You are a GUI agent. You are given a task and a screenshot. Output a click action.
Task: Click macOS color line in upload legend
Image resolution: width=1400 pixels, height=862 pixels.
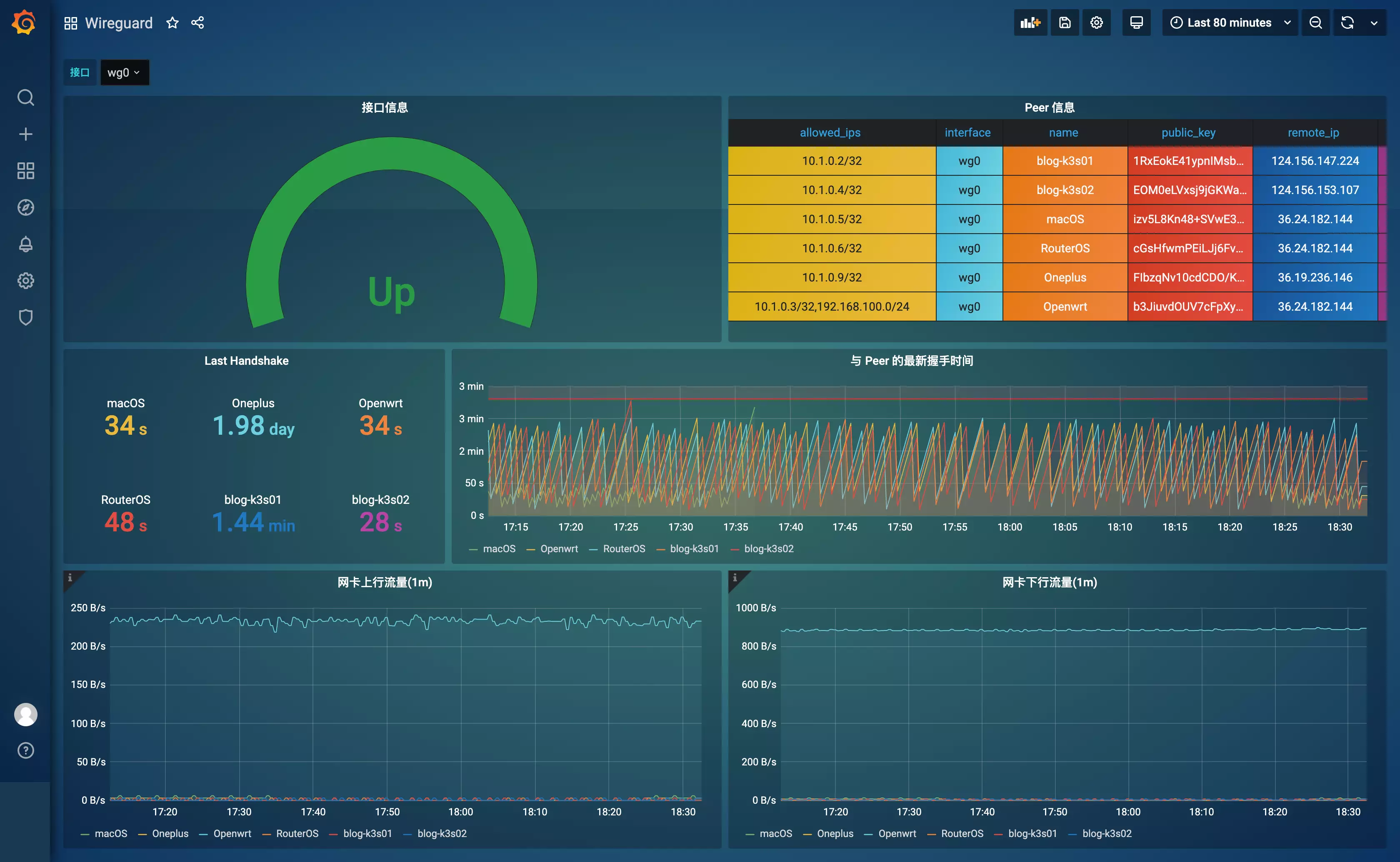[85, 834]
